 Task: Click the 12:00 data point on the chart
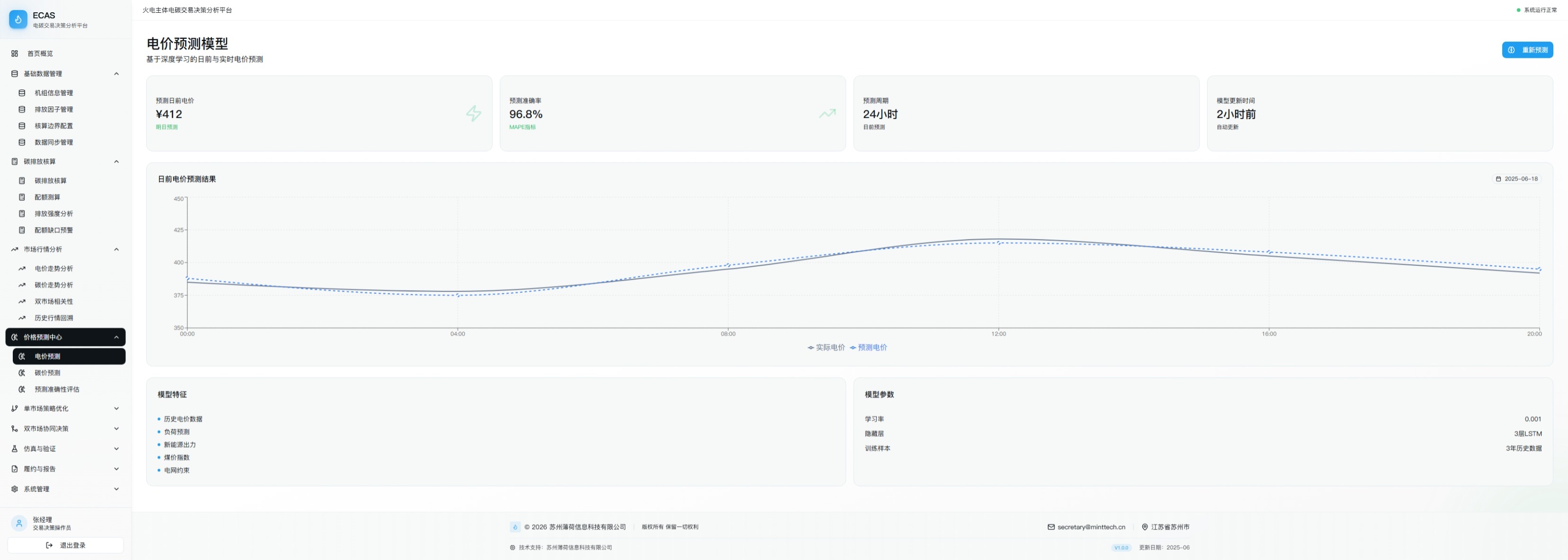(998, 243)
